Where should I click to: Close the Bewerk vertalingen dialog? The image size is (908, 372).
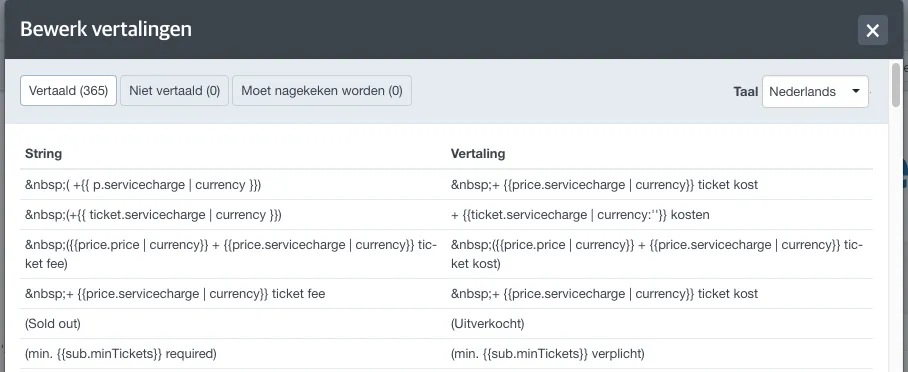(x=873, y=30)
